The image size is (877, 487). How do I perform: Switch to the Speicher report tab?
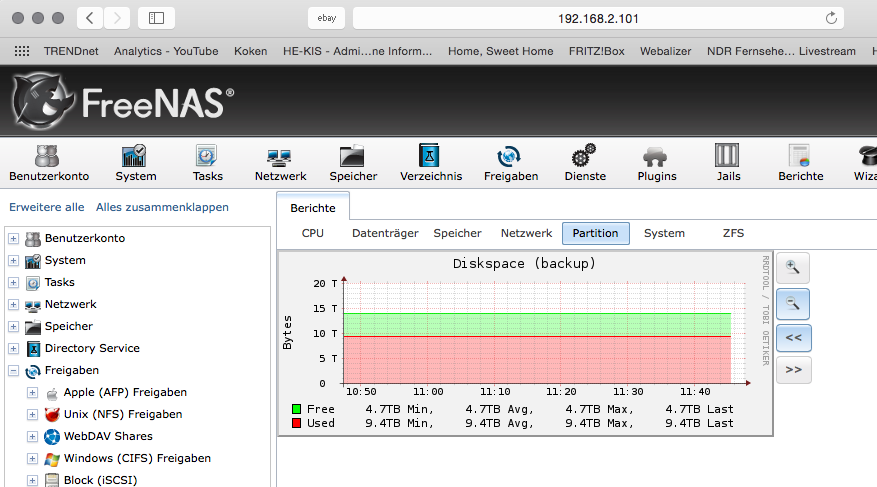[457, 233]
